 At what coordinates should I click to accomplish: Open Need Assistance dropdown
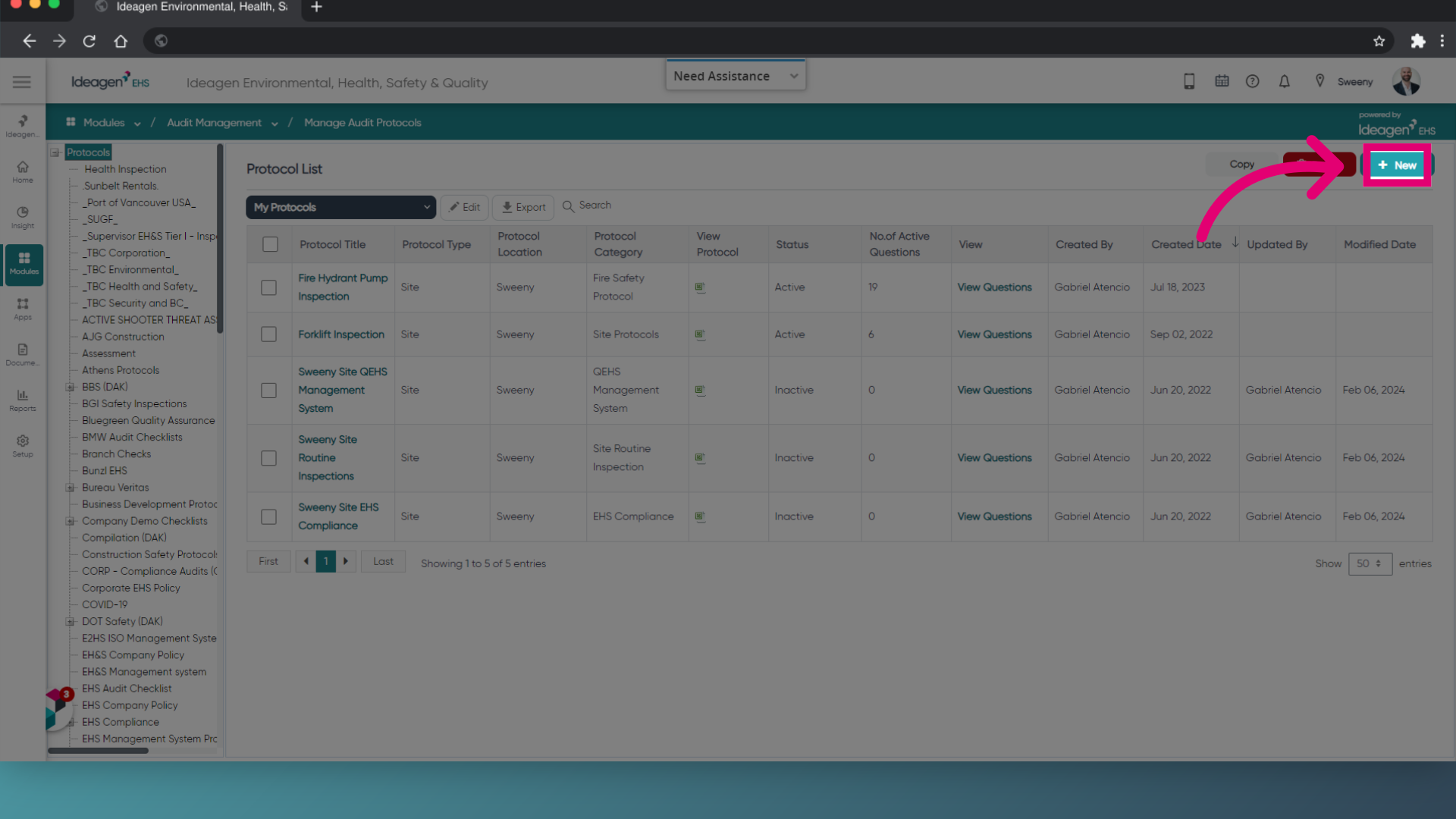[736, 76]
